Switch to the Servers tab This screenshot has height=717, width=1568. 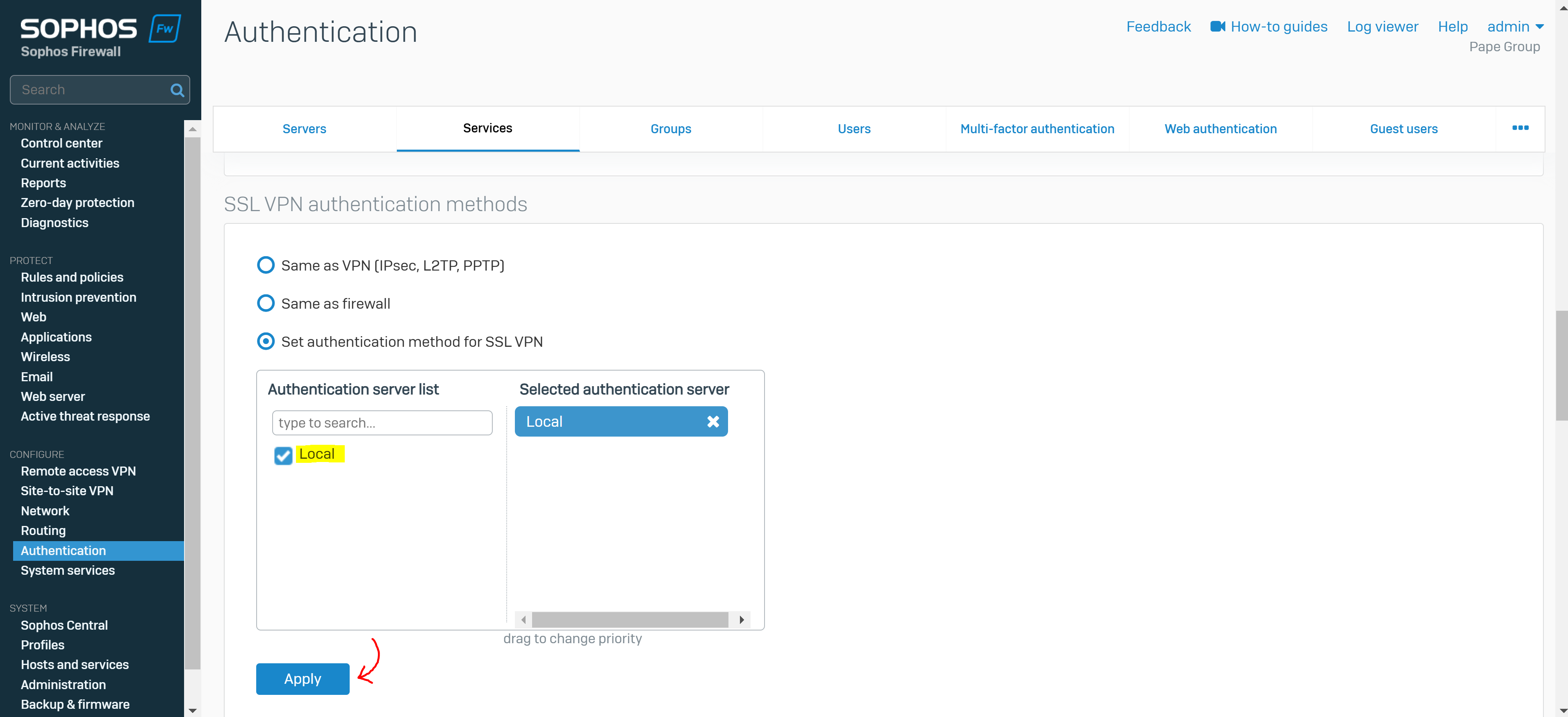click(x=304, y=129)
